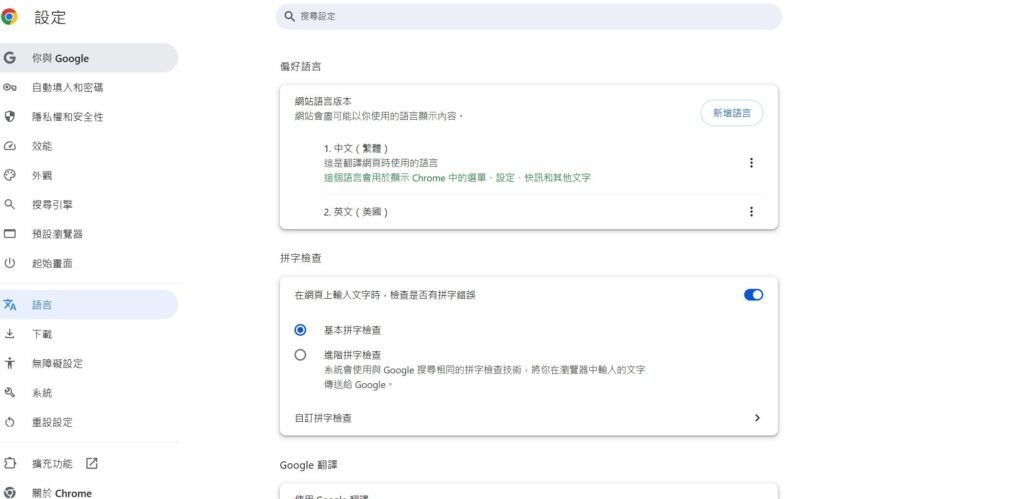Viewport: 1024px width, 499px height.
Task: Click the puzzle piece icon for 擴充功能
Action: click(9, 464)
